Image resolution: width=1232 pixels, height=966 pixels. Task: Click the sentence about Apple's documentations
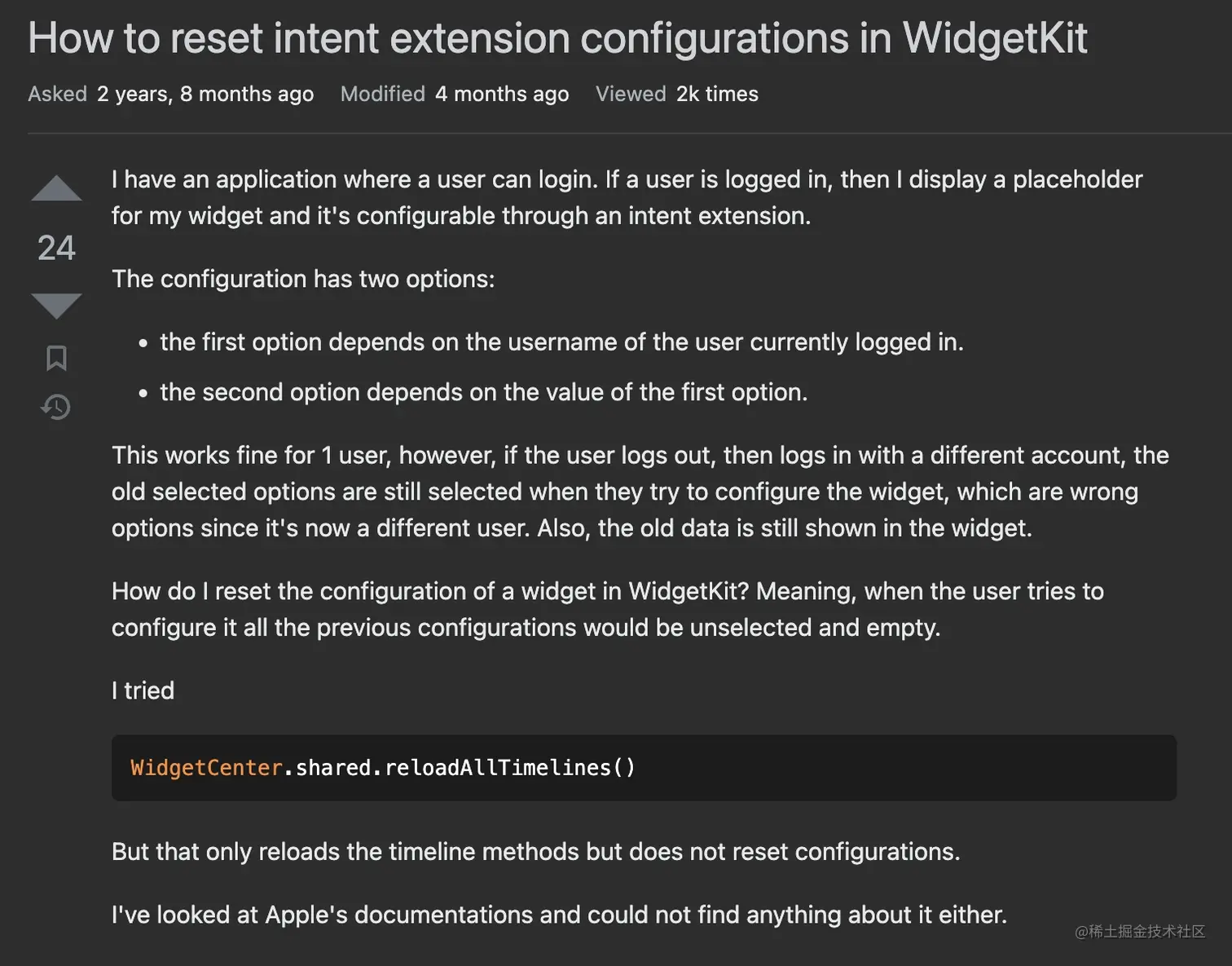[x=559, y=915]
